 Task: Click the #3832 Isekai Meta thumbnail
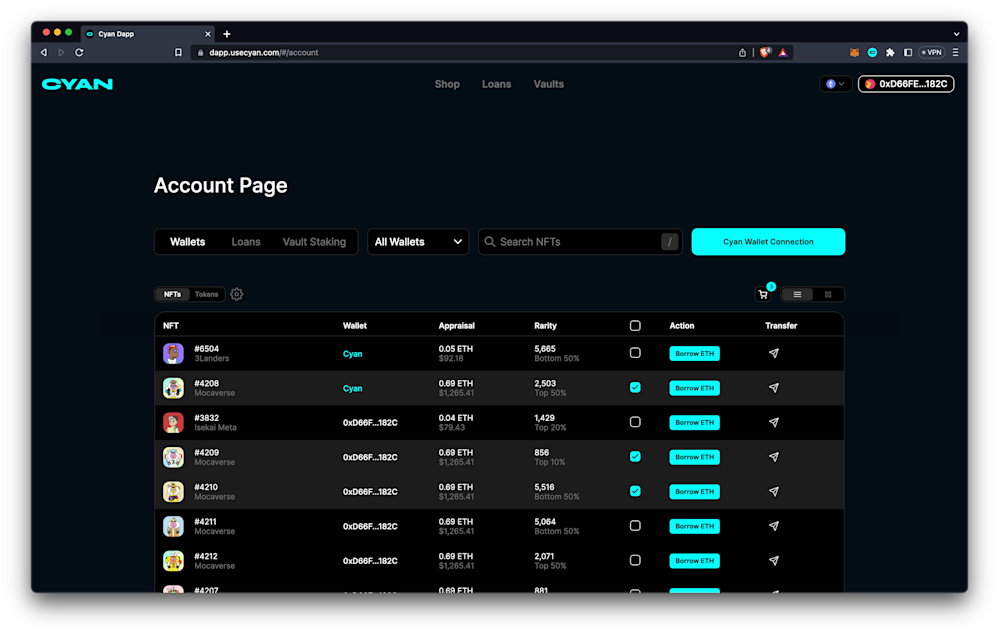[x=173, y=422]
